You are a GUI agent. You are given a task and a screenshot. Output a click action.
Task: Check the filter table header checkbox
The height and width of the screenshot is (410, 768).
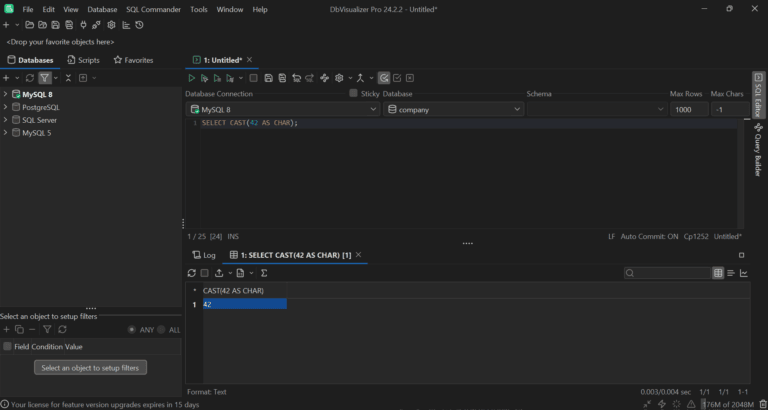(7, 346)
